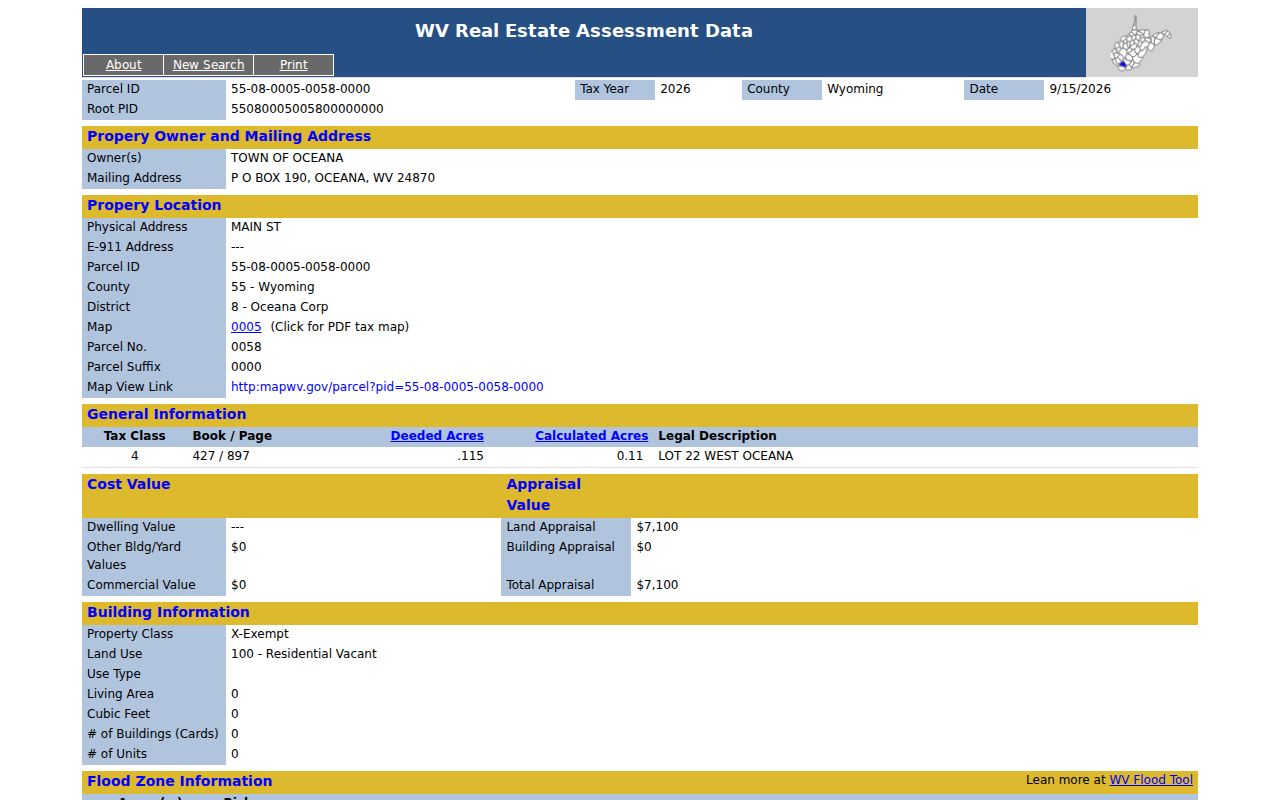This screenshot has height=800, width=1280.
Task: Select the Total Appraisal value $7,100
Action: click(657, 585)
